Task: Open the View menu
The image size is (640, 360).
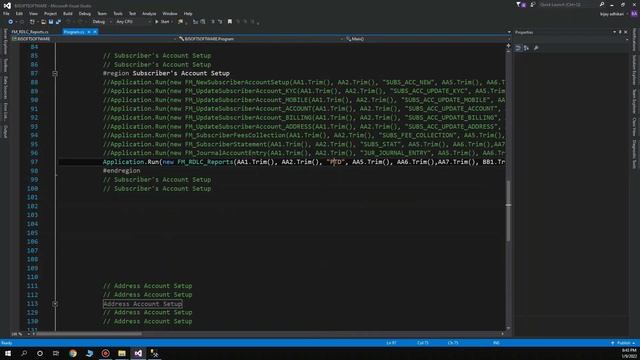Action: 33,13
